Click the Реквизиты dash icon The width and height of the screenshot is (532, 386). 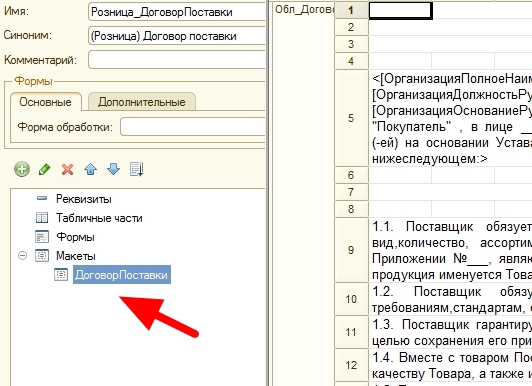42,198
